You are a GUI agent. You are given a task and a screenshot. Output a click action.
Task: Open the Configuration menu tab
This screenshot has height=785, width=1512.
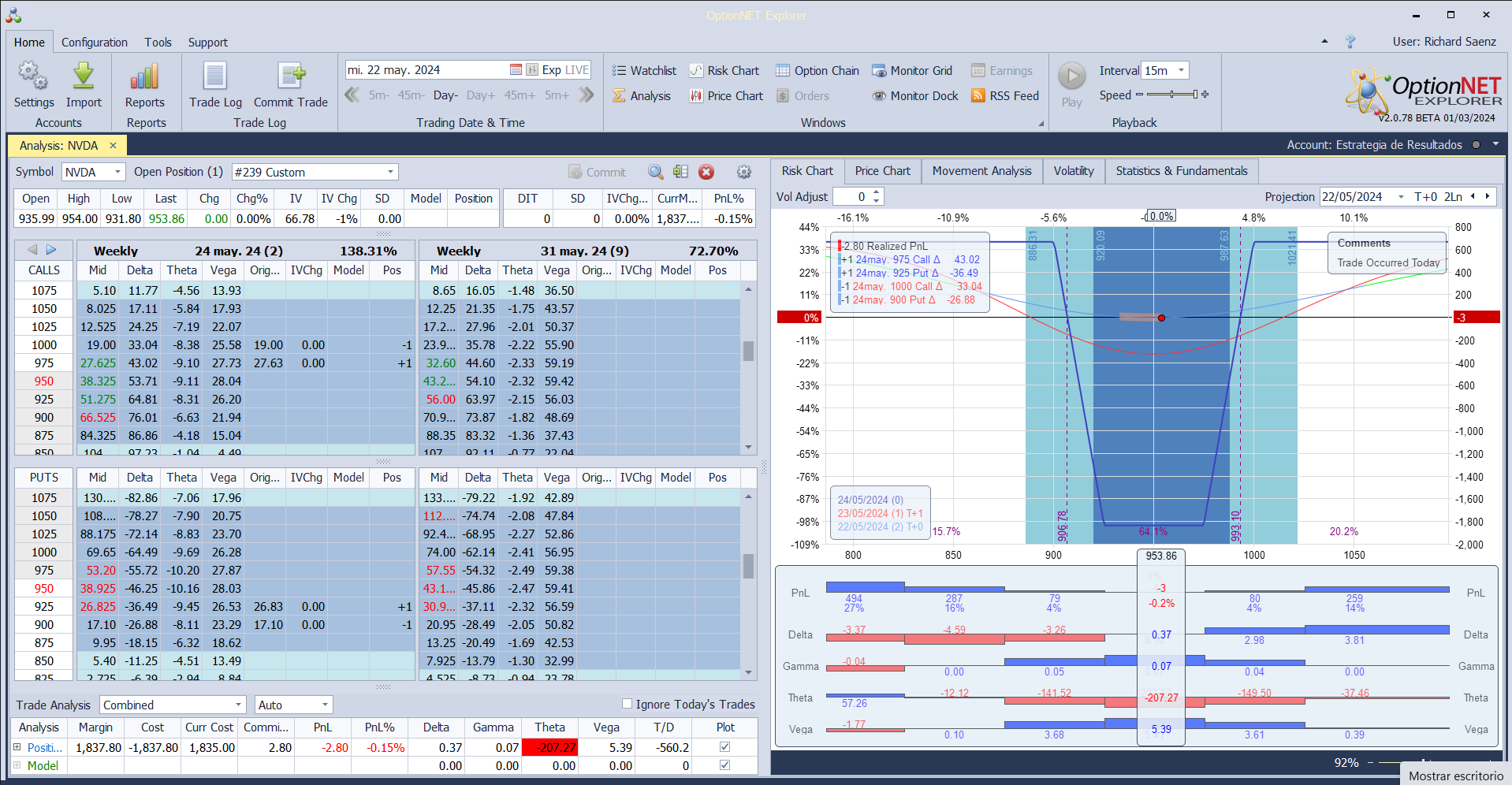point(95,43)
